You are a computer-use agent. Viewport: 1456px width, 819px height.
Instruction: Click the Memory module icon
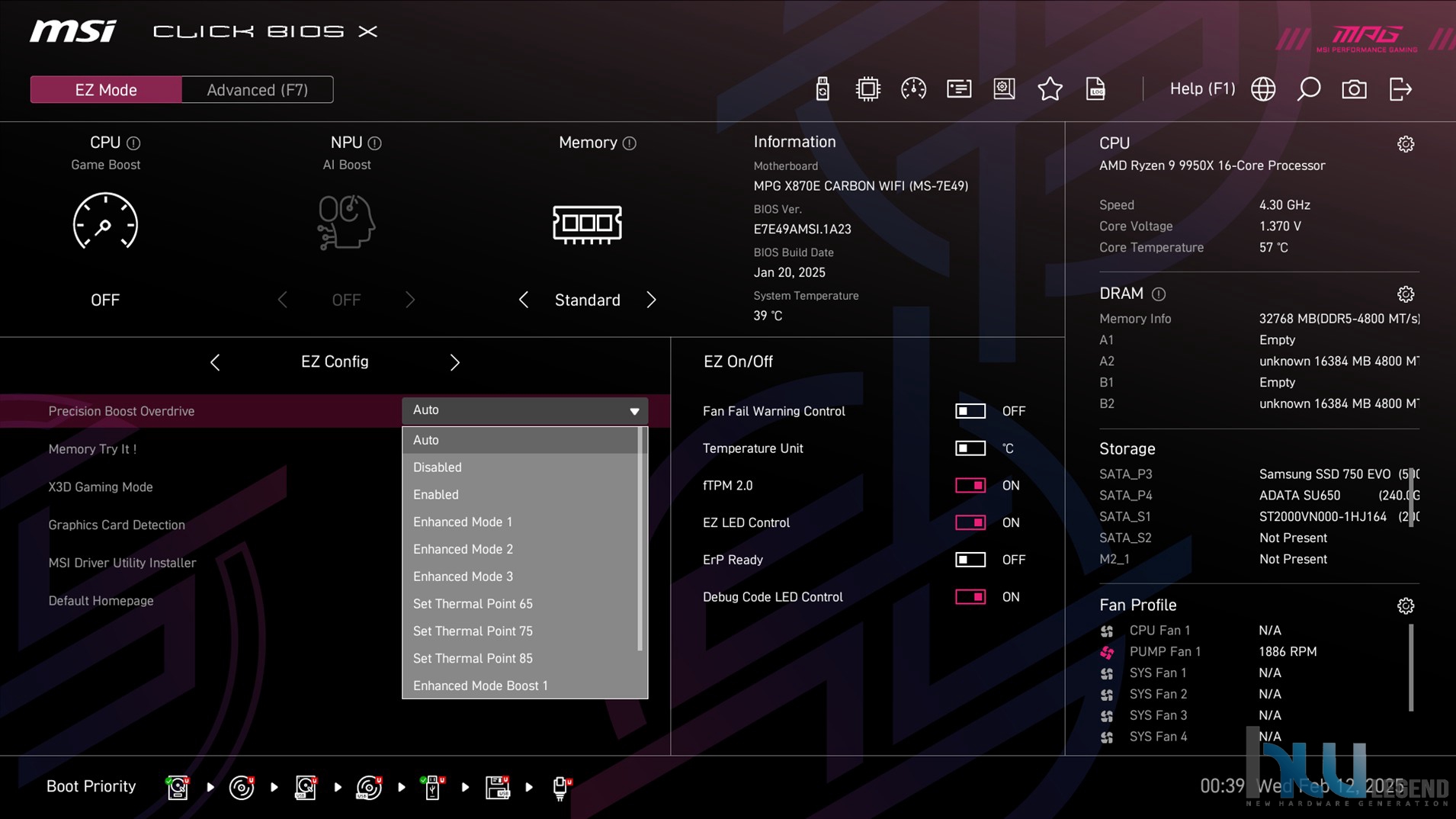click(587, 224)
